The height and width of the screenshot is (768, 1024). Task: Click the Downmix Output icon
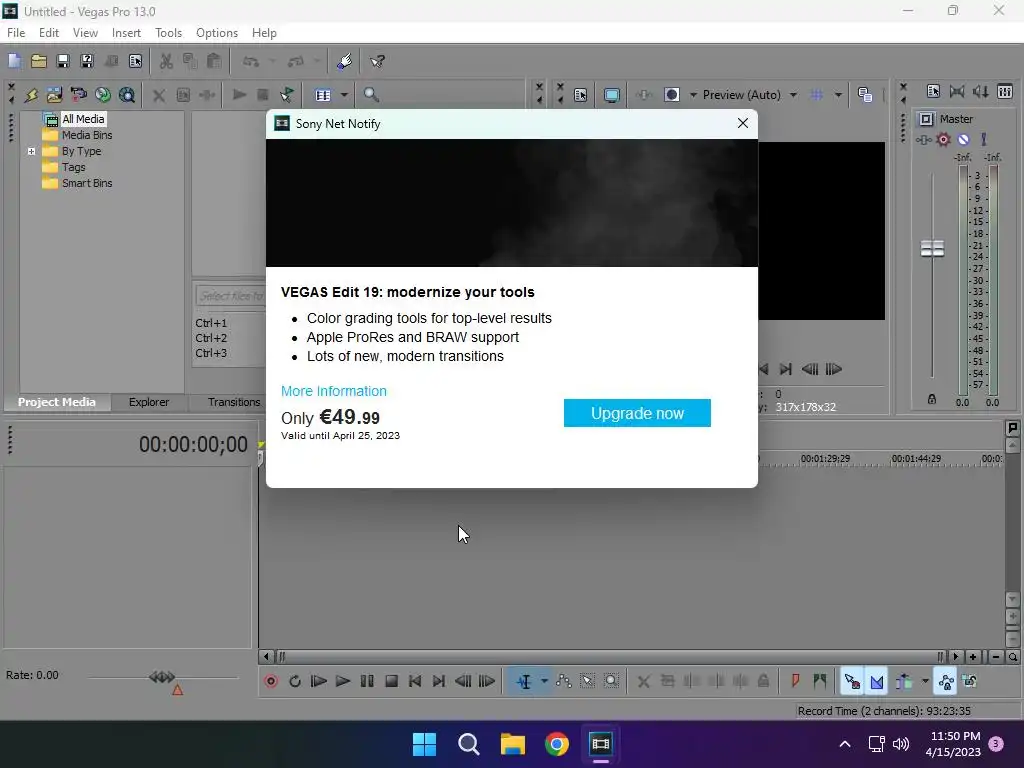[957, 91]
